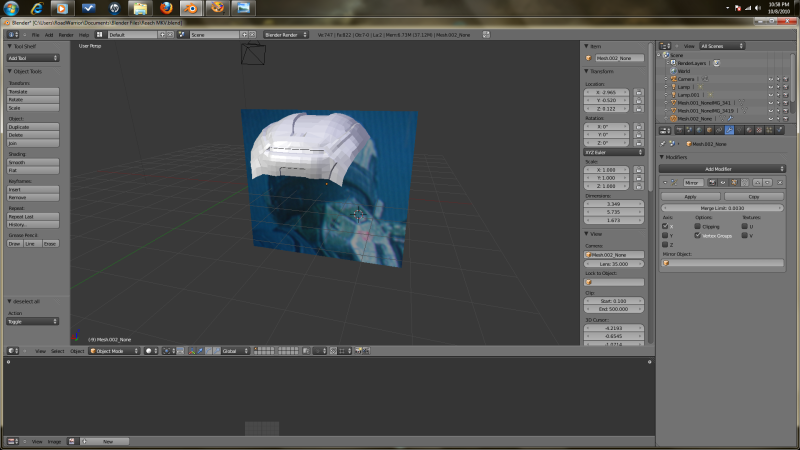Toggle the 3D manipulator widget in viewport header
800x450 pixels.
click(192, 351)
